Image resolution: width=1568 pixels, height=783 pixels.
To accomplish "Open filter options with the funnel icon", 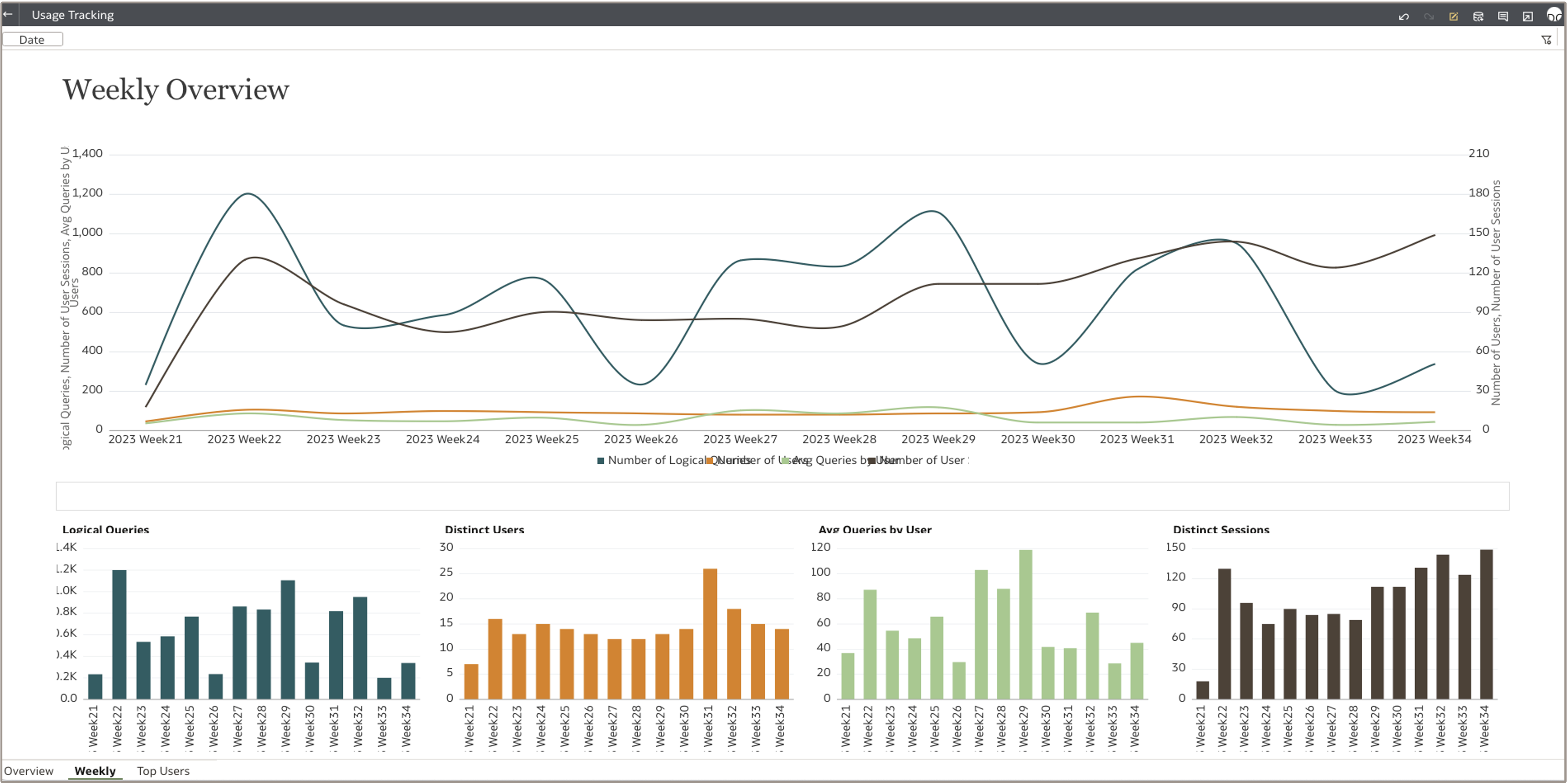I will coord(1547,39).
